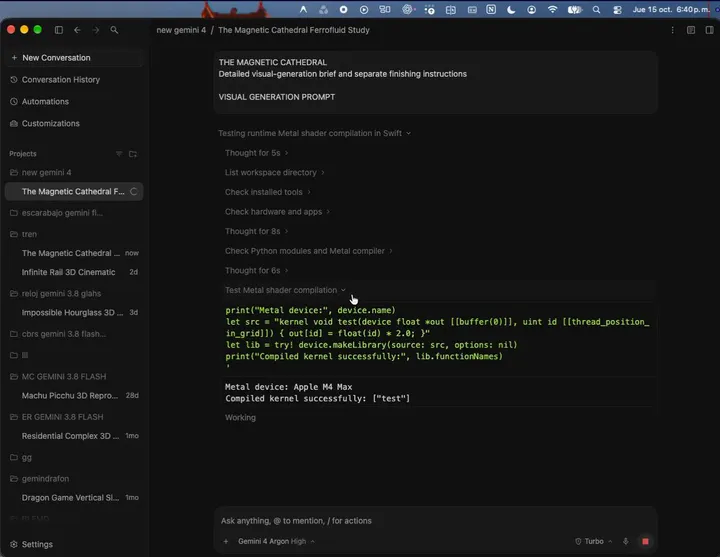Open Control Center in macOS menu bar

[617, 9]
